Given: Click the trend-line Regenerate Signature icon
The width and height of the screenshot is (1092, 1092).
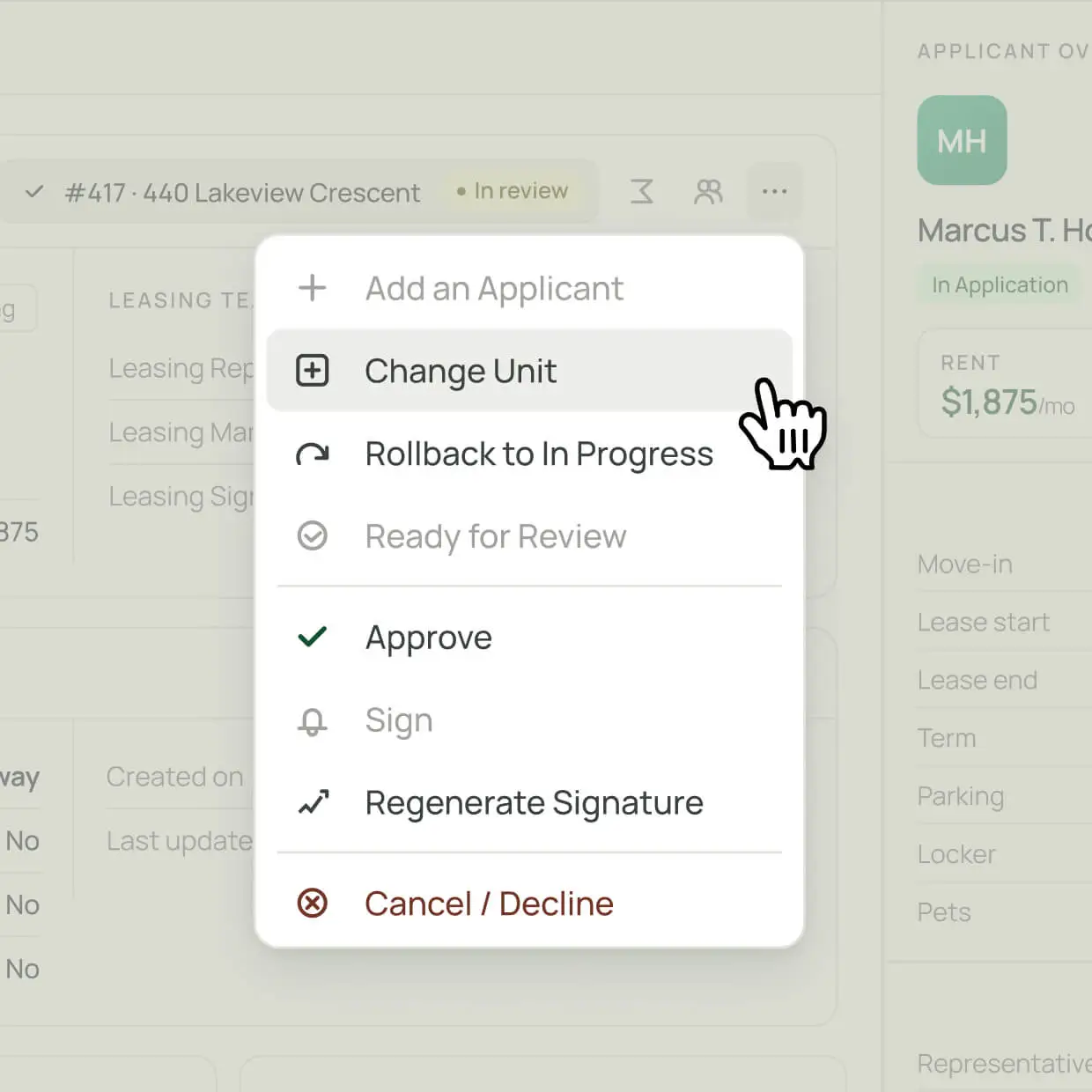Looking at the screenshot, I should 313,802.
